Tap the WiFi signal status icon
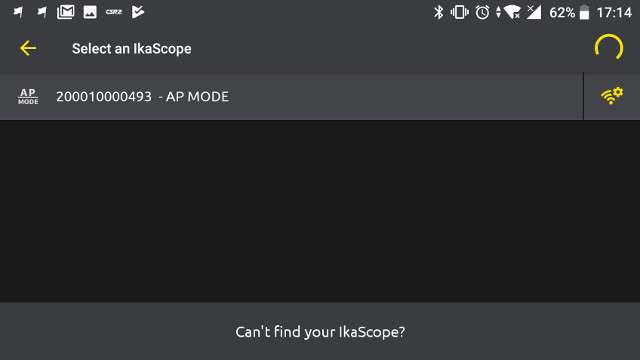Viewport: 640px width, 360px height. click(512, 12)
